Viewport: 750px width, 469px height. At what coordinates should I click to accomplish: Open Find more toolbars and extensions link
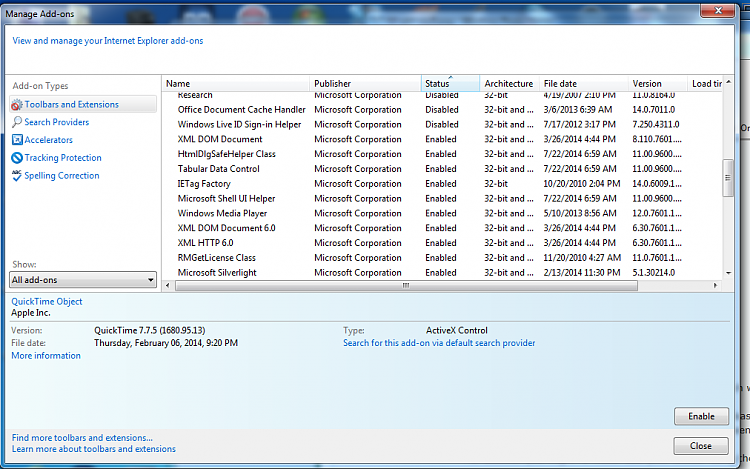pos(82,437)
